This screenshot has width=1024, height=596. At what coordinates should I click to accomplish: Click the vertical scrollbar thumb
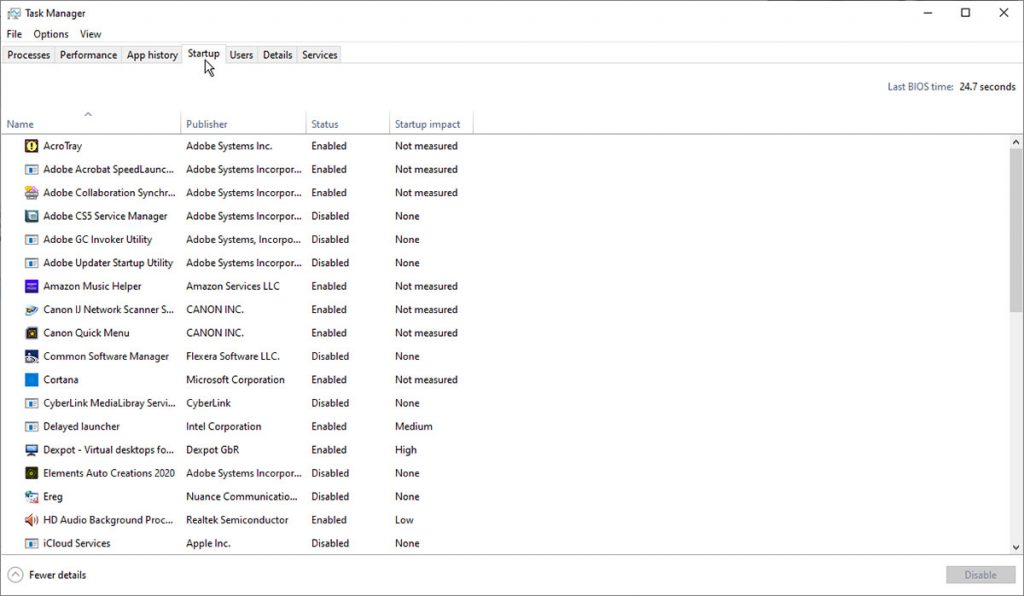[x=1016, y=230]
